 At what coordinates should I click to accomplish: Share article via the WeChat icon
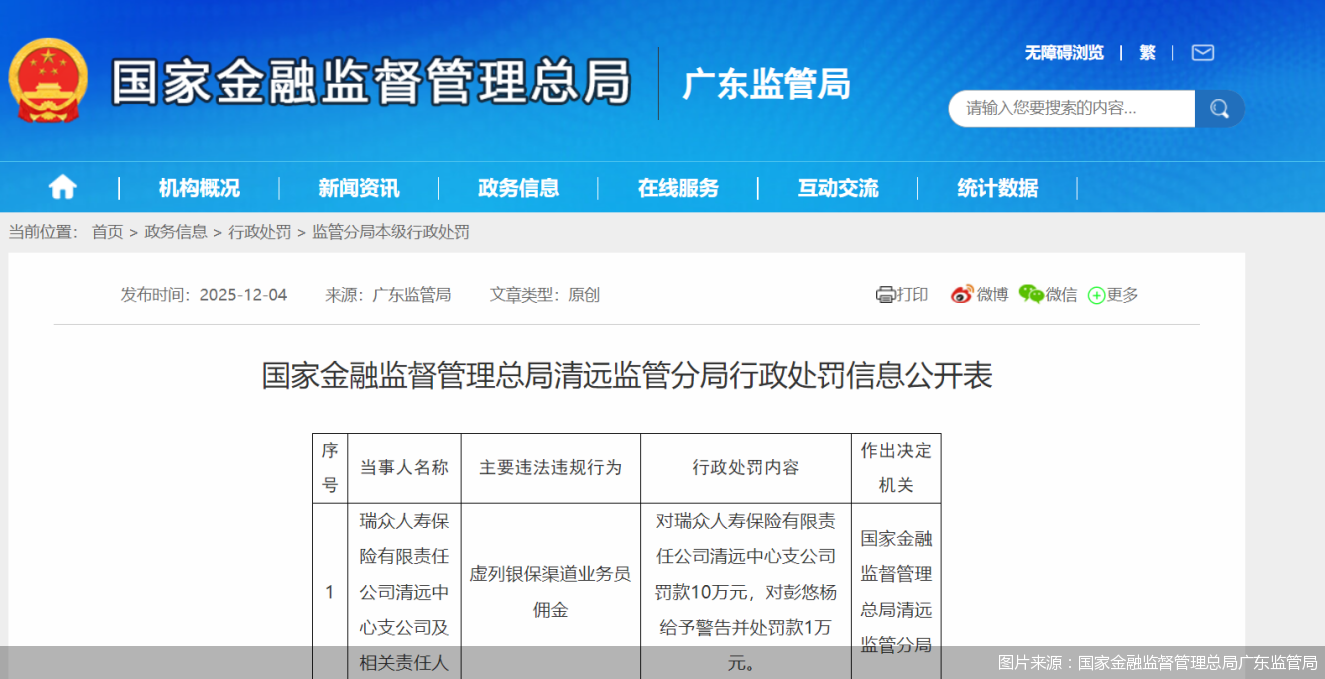coord(1033,294)
